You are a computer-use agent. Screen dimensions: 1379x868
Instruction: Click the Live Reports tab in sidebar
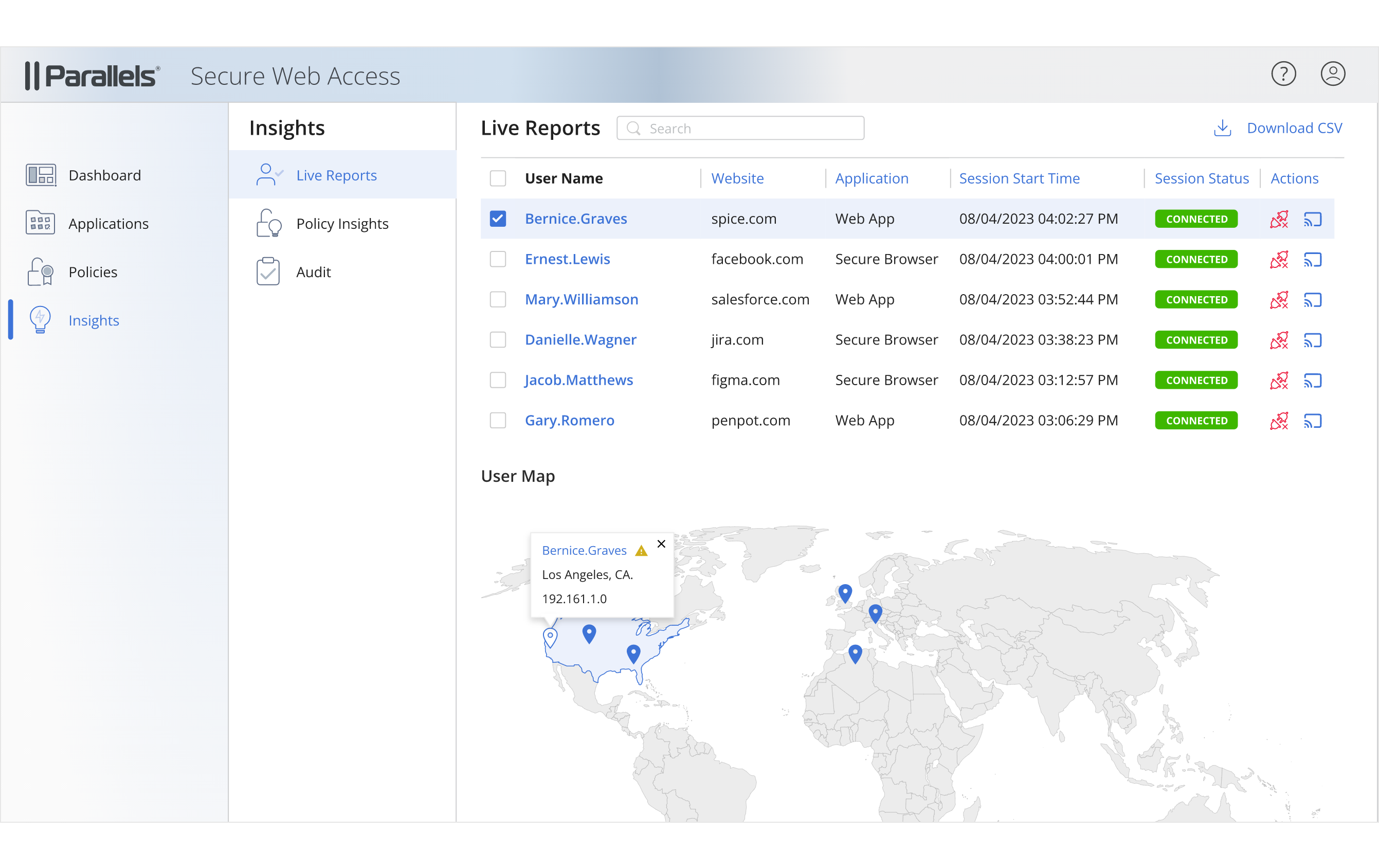(337, 174)
